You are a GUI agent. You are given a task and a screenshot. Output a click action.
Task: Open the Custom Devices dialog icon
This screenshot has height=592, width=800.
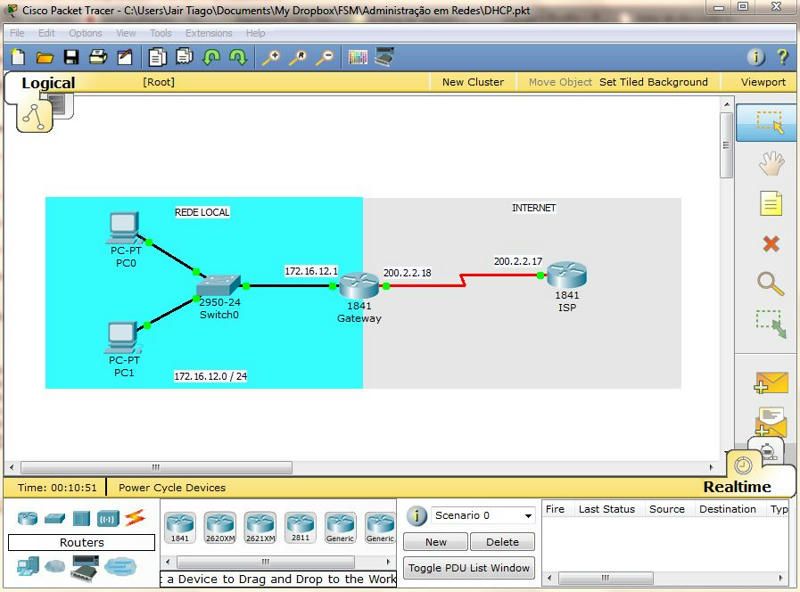point(384,56)
